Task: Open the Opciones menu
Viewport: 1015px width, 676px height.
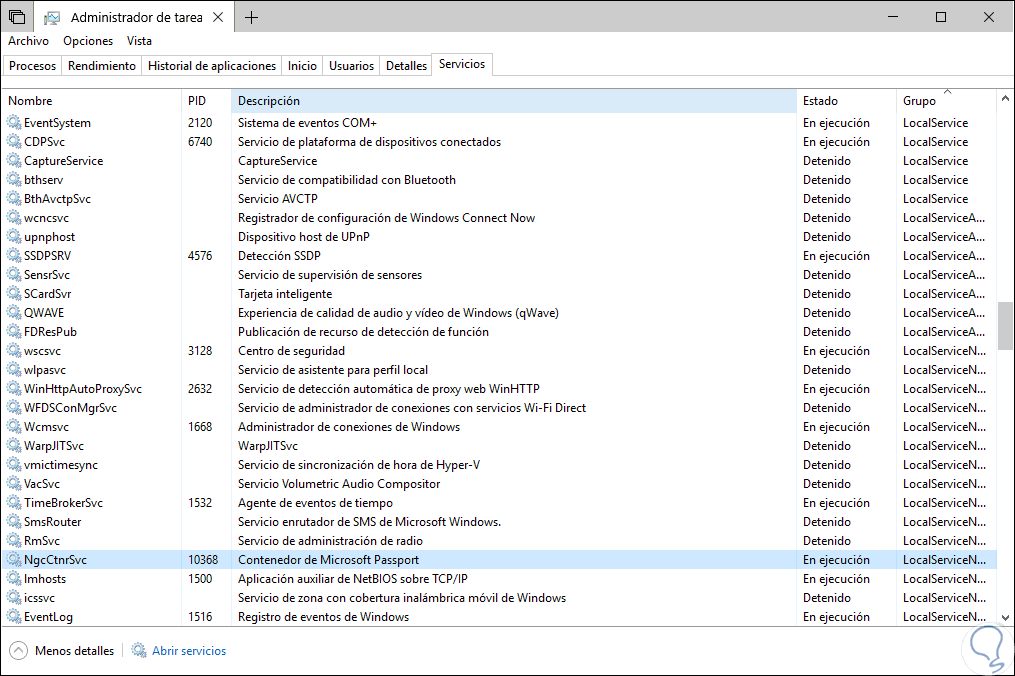Action: tap(88, 41)
